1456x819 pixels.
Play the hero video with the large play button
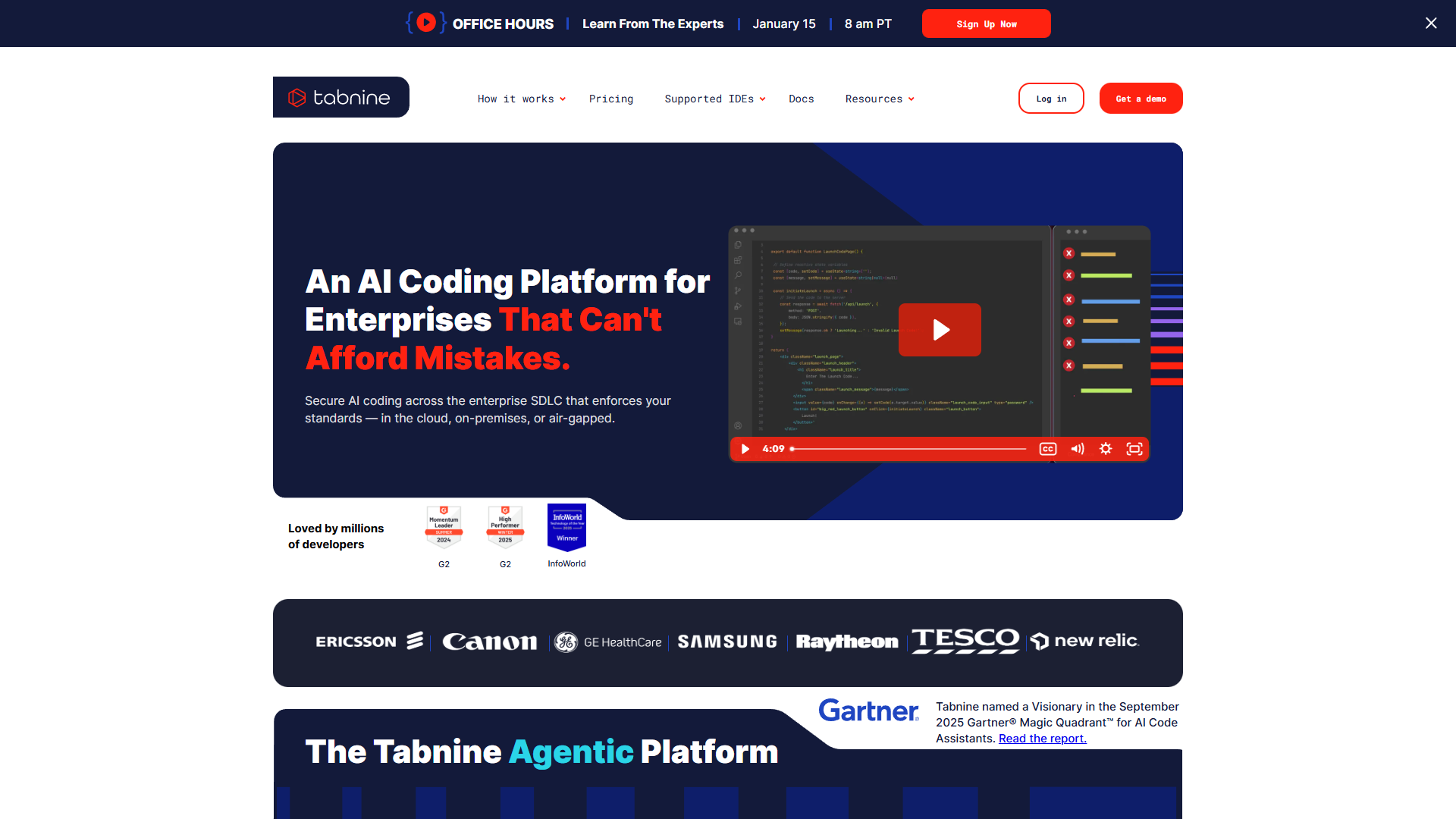coord(940,330)
